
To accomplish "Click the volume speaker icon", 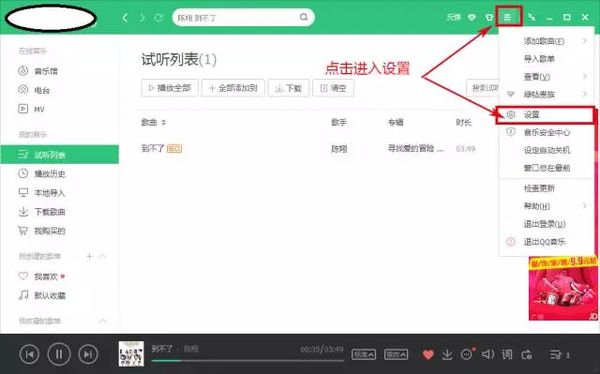I will [488, 354].
